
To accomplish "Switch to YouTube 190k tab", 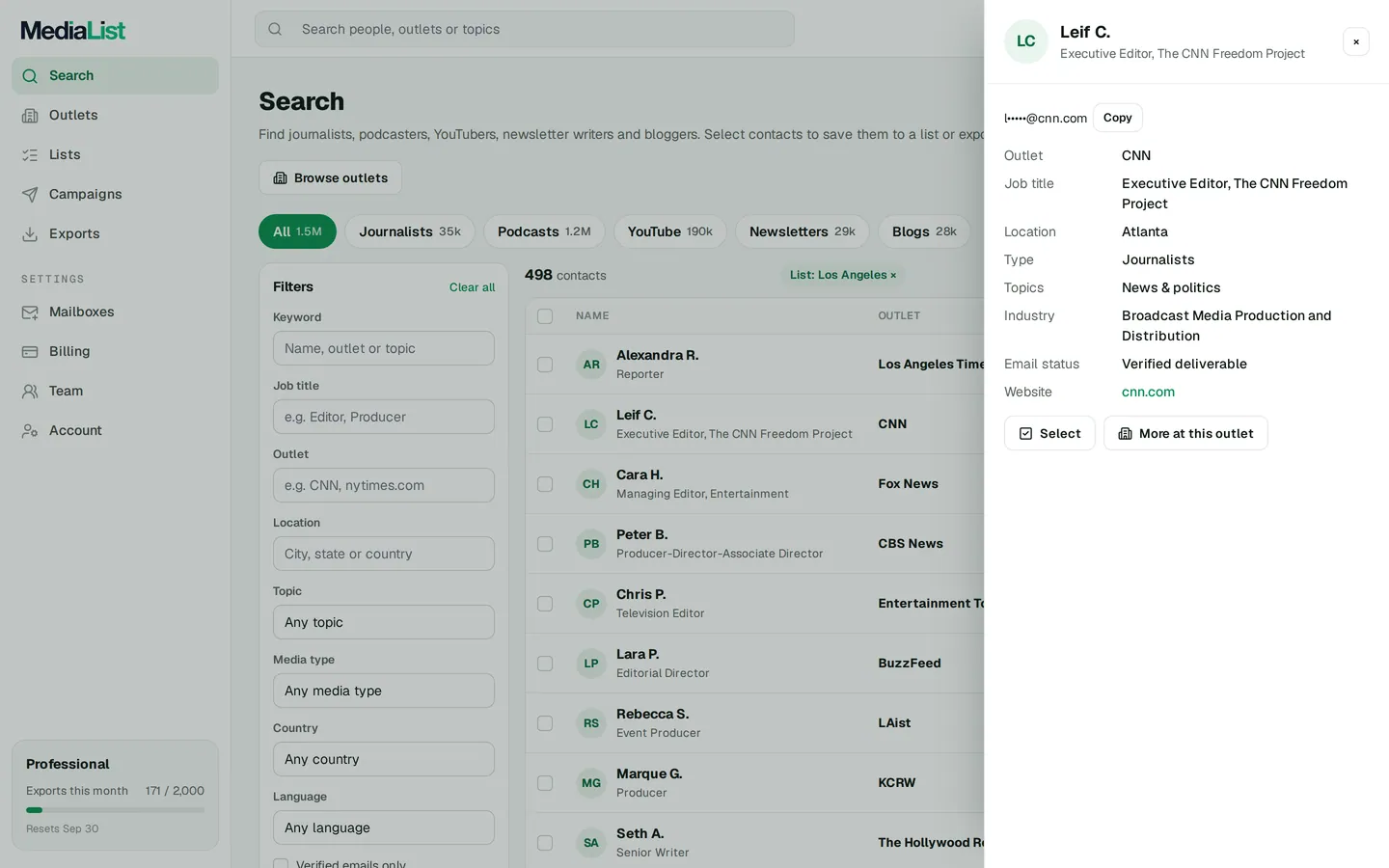I will coord(669,231).
